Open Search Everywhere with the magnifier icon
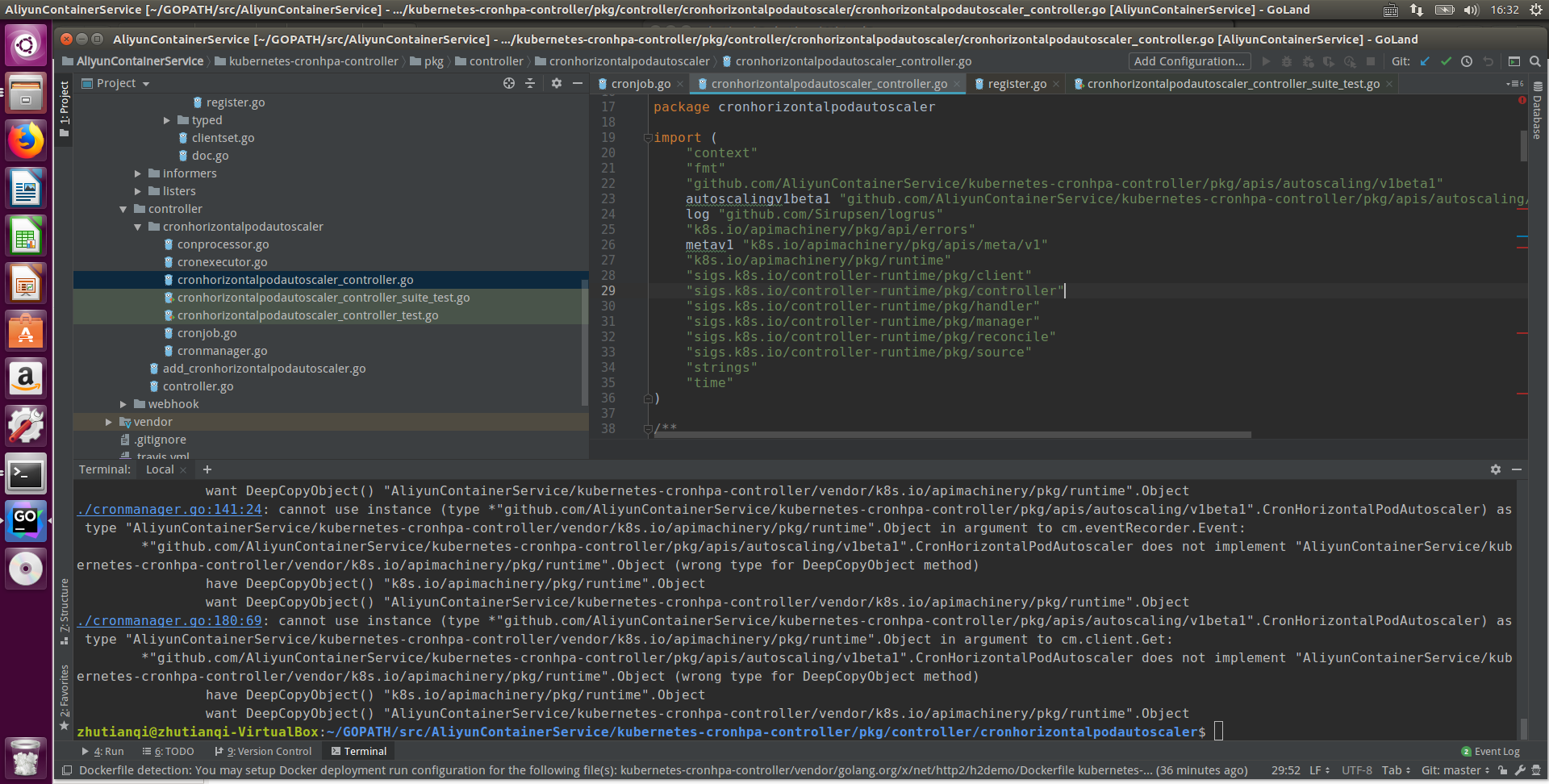 [x=1535, y=62]
